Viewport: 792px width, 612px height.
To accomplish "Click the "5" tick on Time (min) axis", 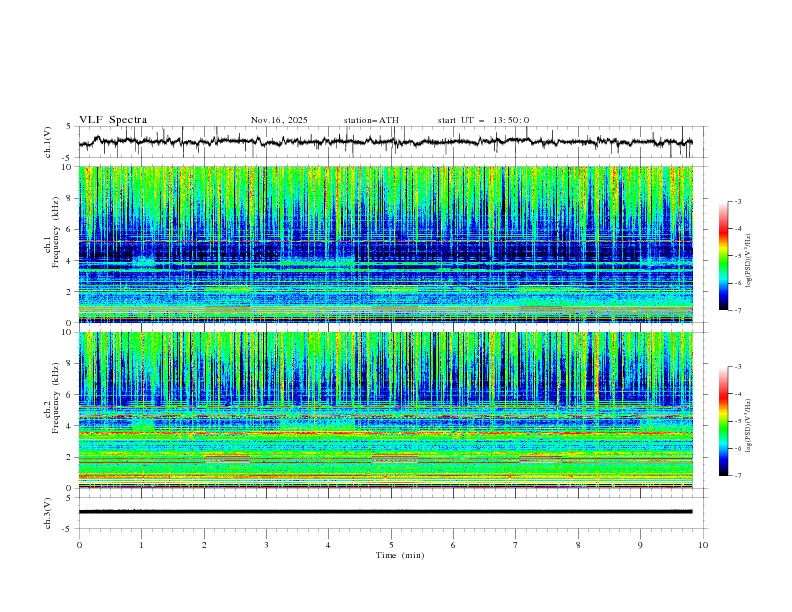I will [x=391, y=545].
